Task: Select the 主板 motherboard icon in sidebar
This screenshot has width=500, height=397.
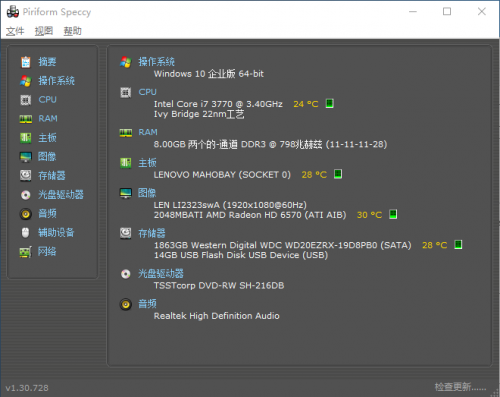Action: [26, 138]
